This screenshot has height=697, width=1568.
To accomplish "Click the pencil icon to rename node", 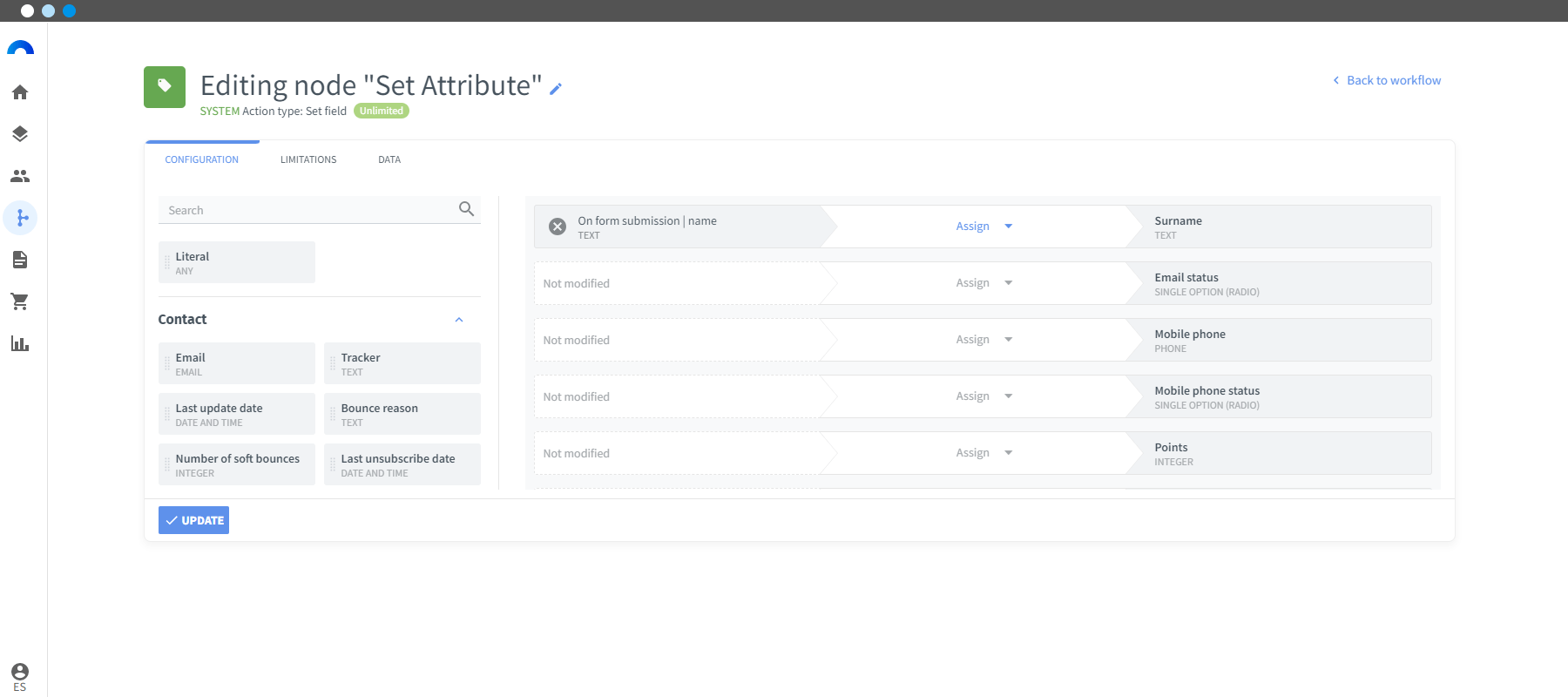I will tap(556, 88).
